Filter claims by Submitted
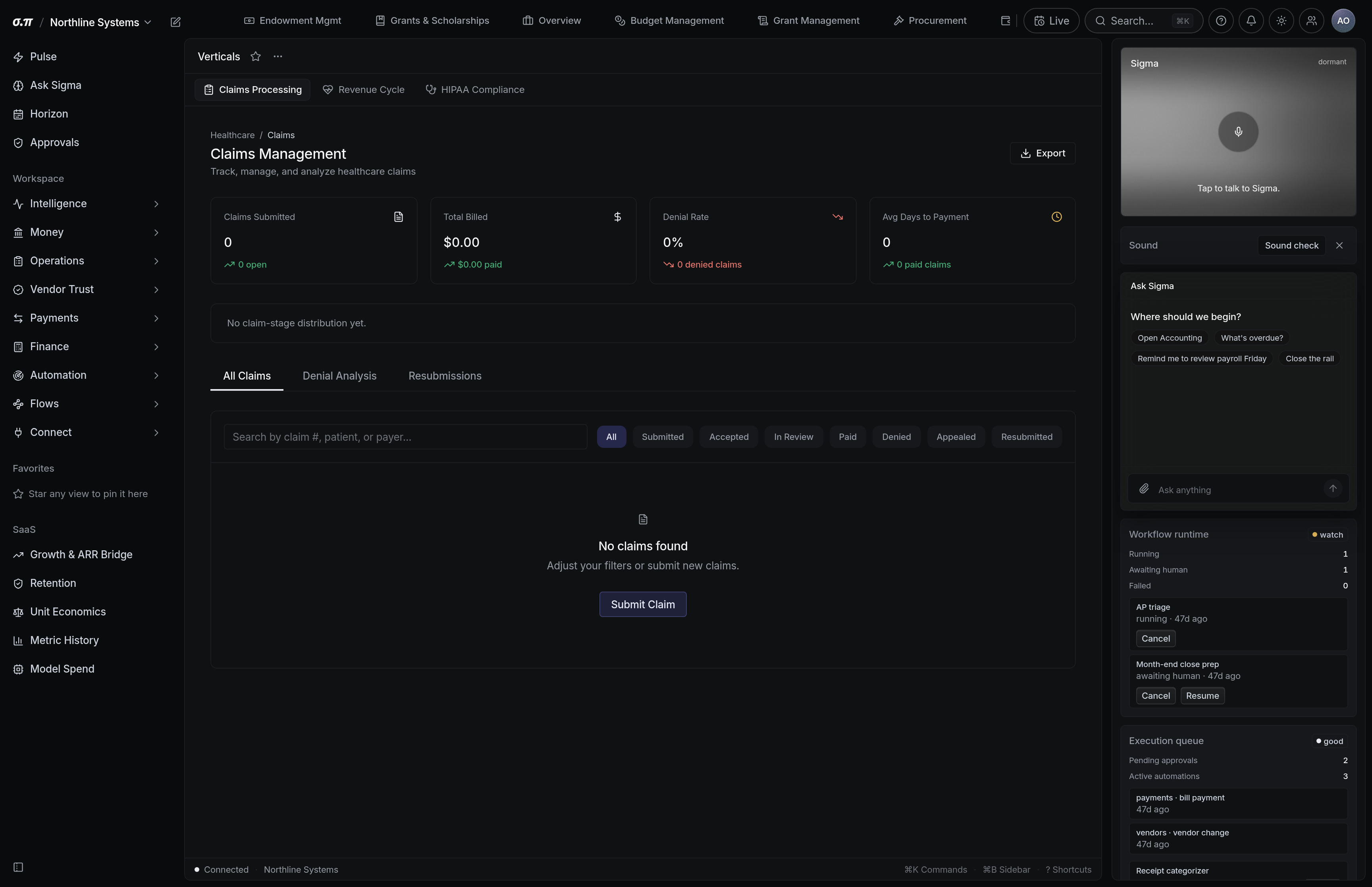The height and width of the screenshot is (887, 1372). (663, 437)
